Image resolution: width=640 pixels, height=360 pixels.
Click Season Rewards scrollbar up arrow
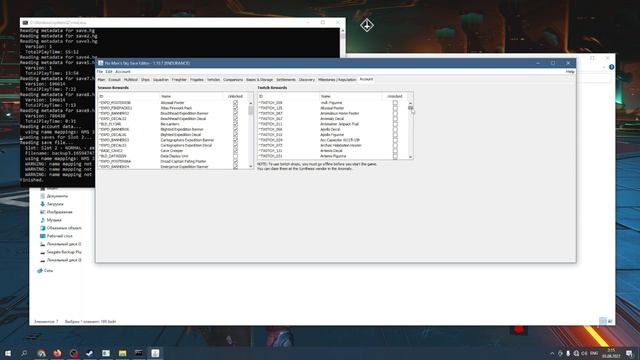pyautogui.click(x=251, y=103)
